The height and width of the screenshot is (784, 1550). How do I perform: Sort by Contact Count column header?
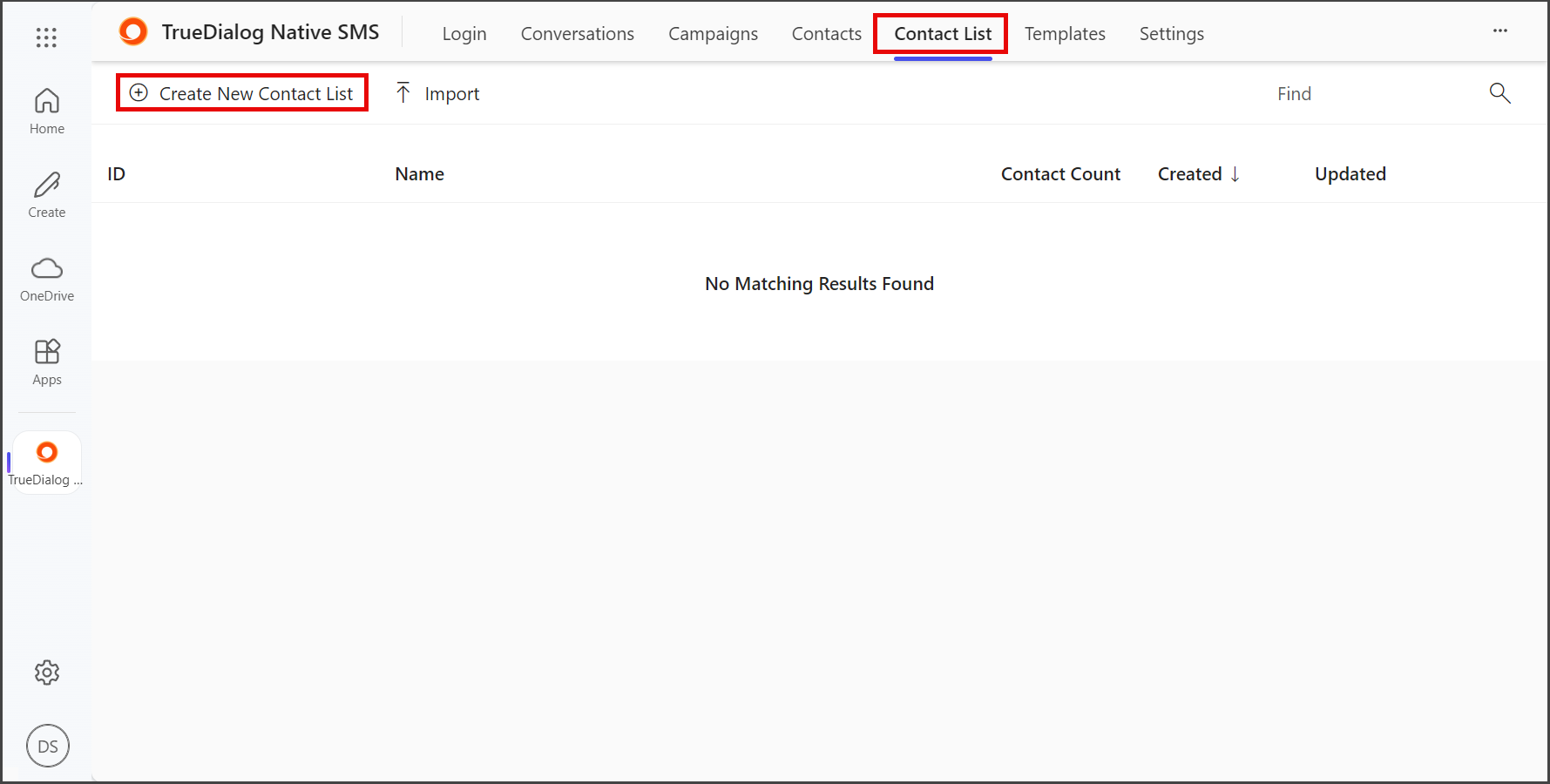click(1060, 174)
